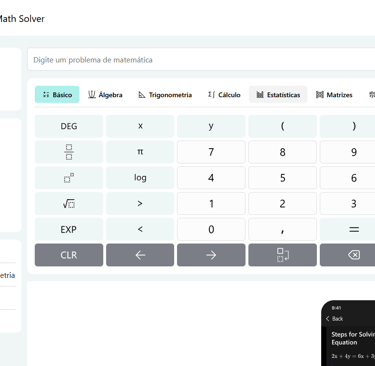Screen dimensions: 375x366
Task: Click the equals sign key
Action: pyautogui.click(x=347, y=229)
